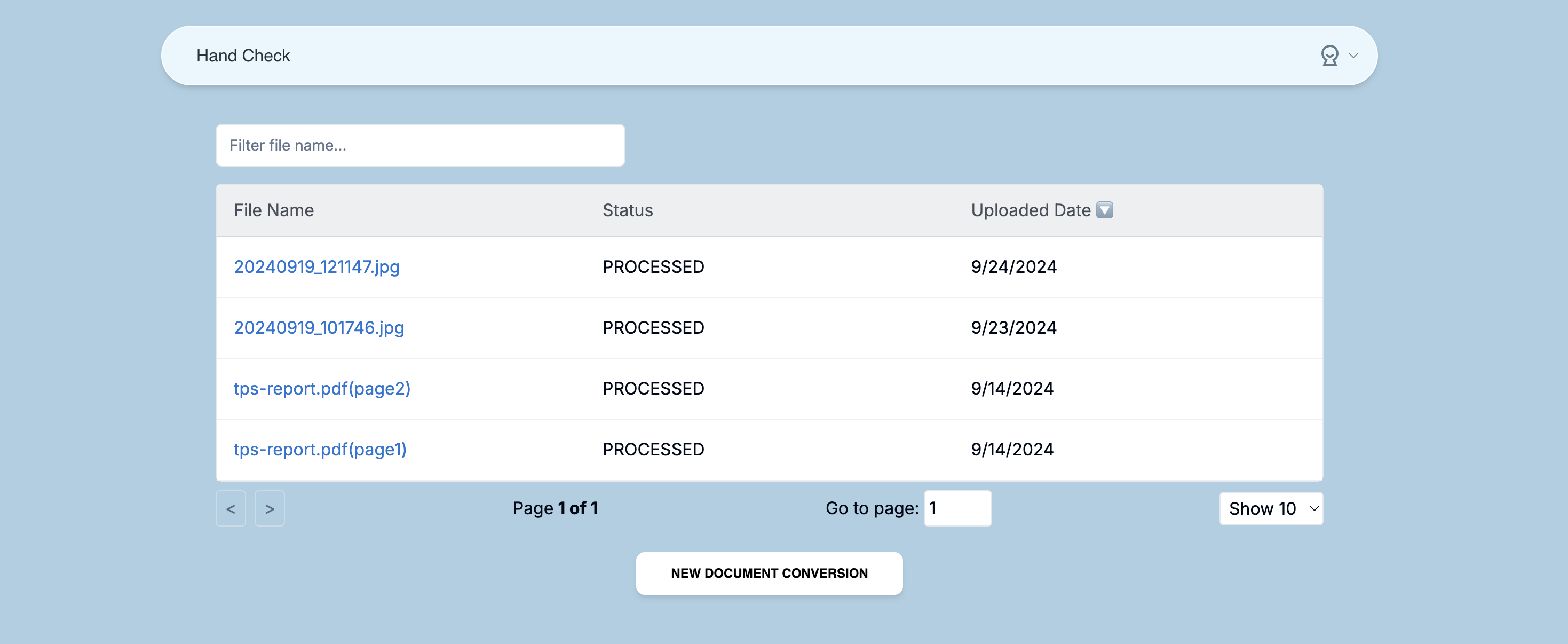Click the Go to page number field
This screenshot has width=1568, height=644.
coord(957,508)
